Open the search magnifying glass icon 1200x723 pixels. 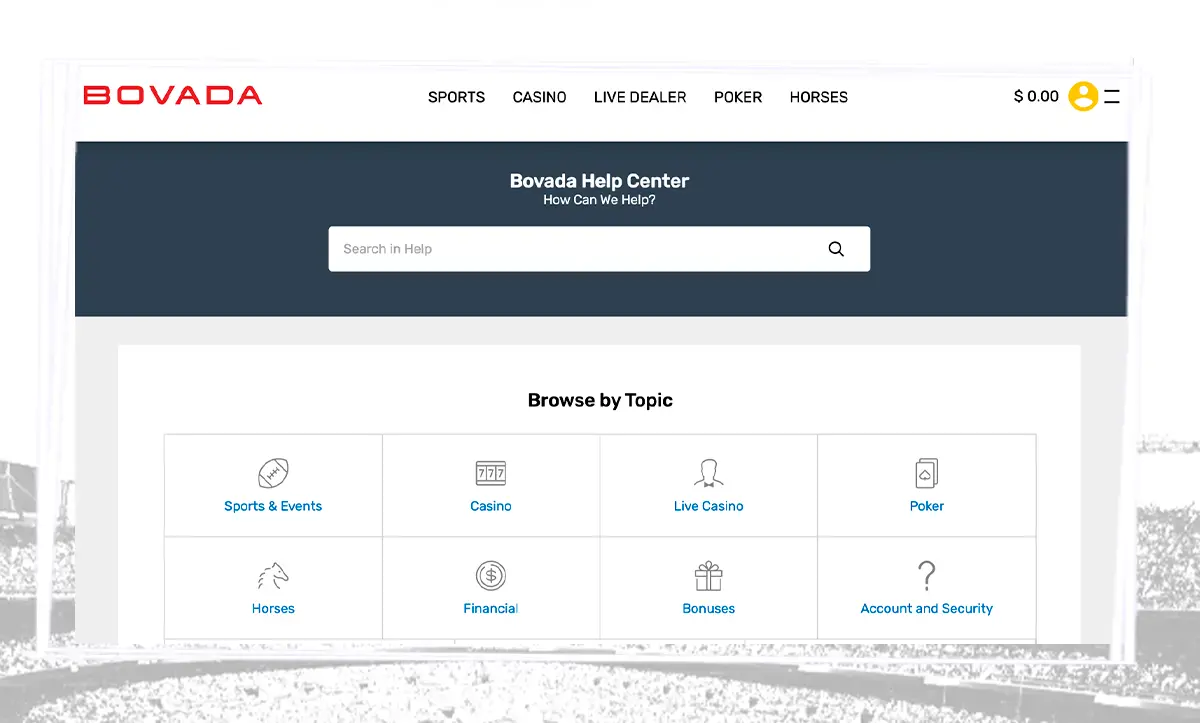tap(836, 248)
